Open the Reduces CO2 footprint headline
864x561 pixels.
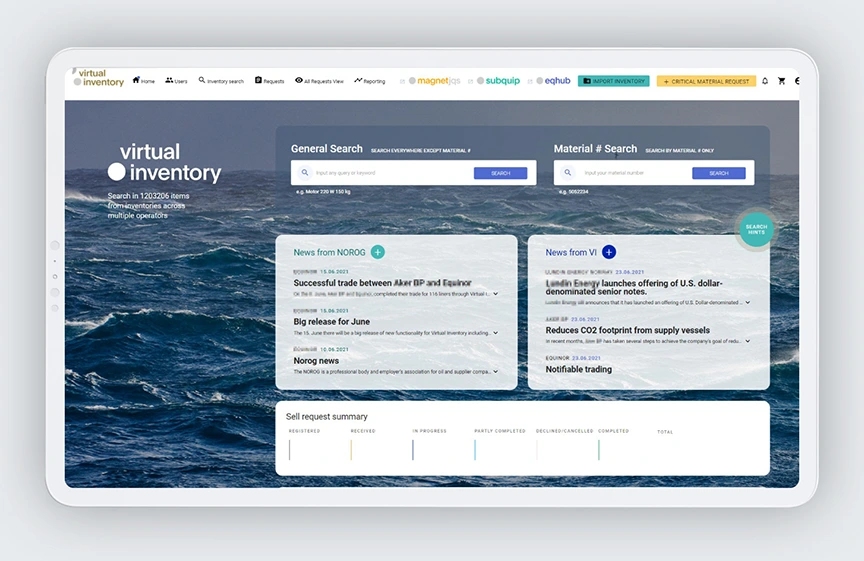pyautogui.click(x=628, y=330)
